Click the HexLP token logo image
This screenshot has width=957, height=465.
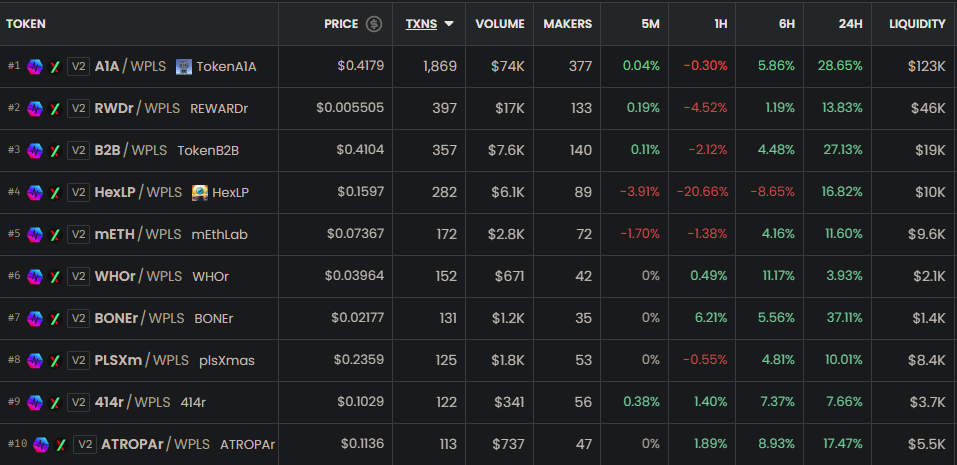(x=200, y=192)
